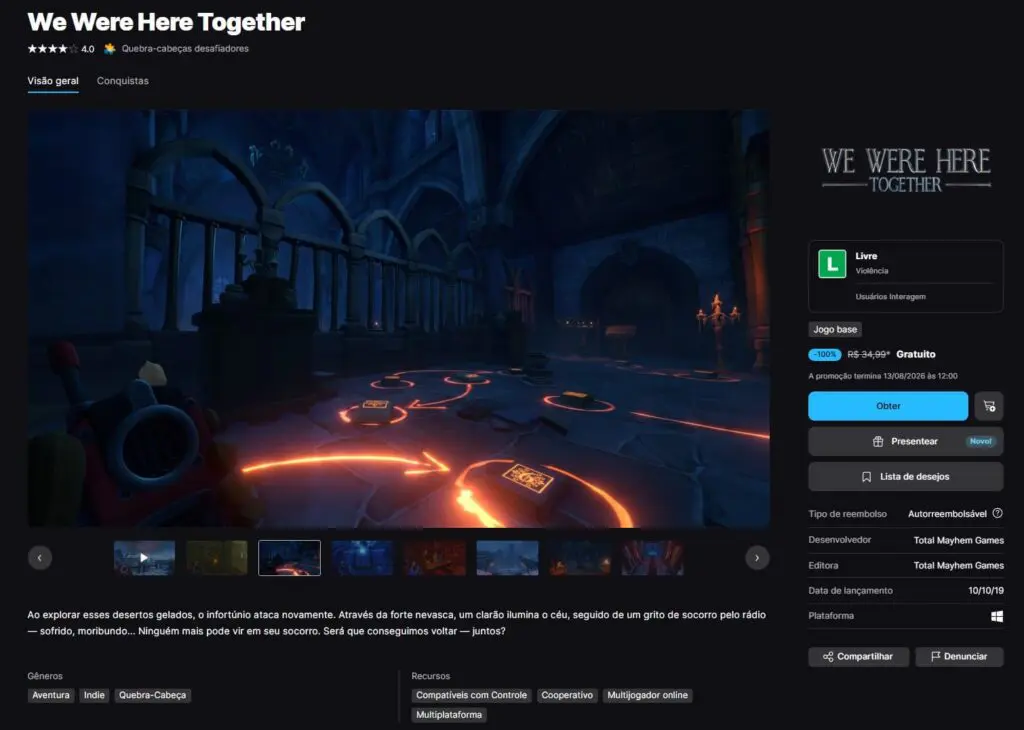Select the second screenshot thumbnail
Screen dimensions: 1024x730
217,558
